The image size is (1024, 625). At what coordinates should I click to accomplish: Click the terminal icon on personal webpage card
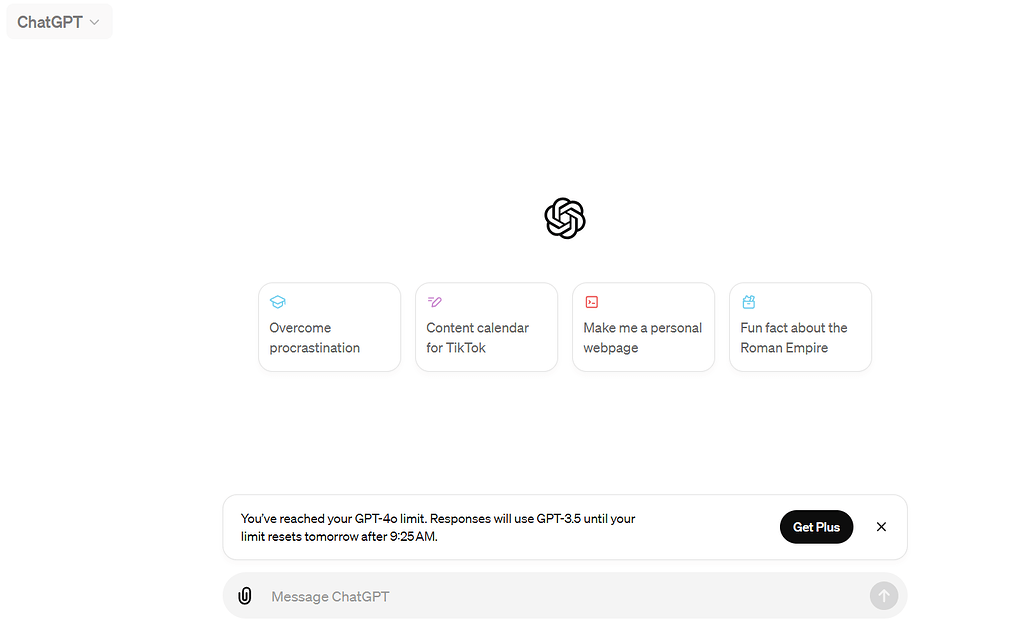592,301
